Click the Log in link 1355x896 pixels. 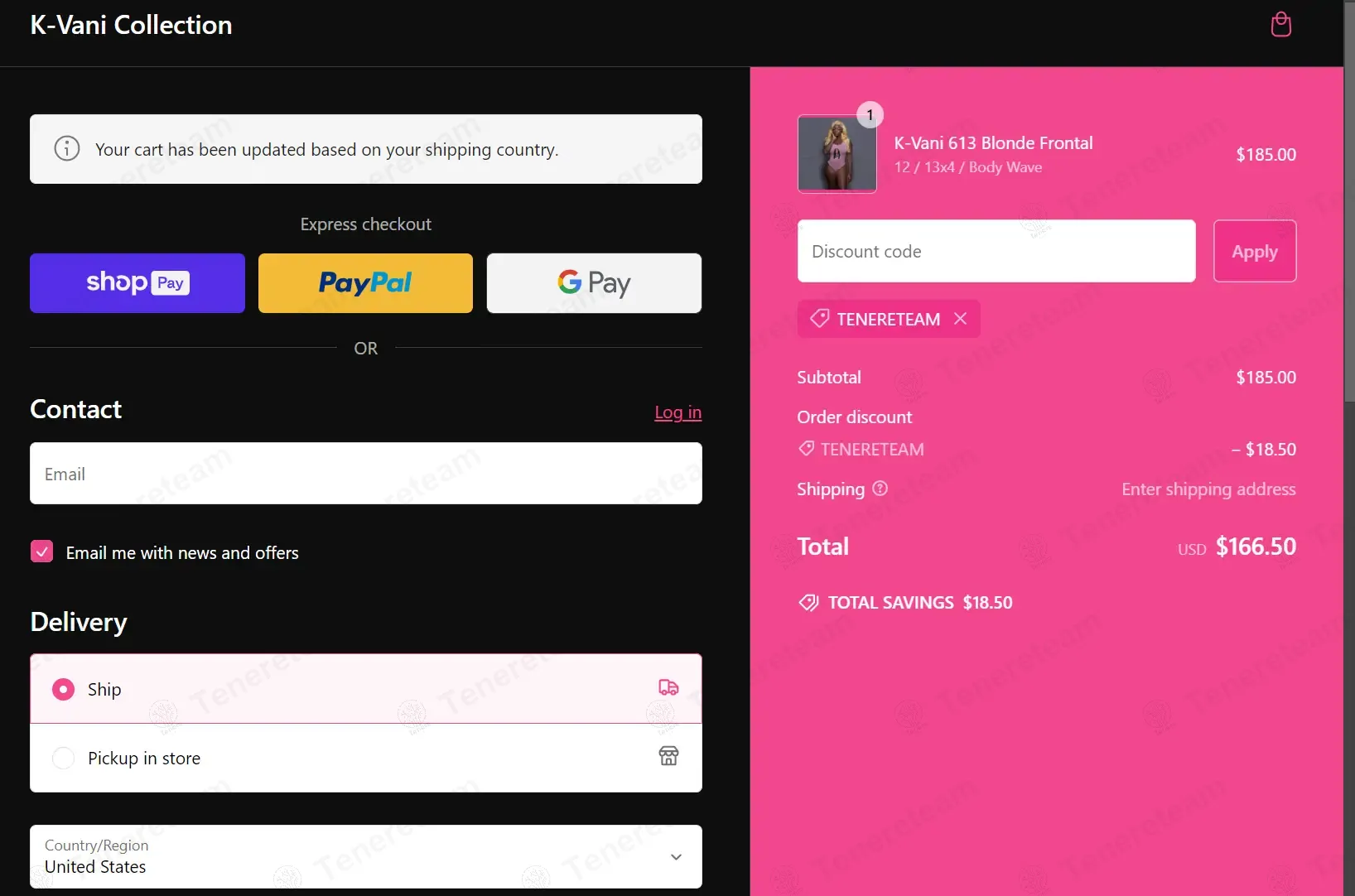click(x=677, y=412)
